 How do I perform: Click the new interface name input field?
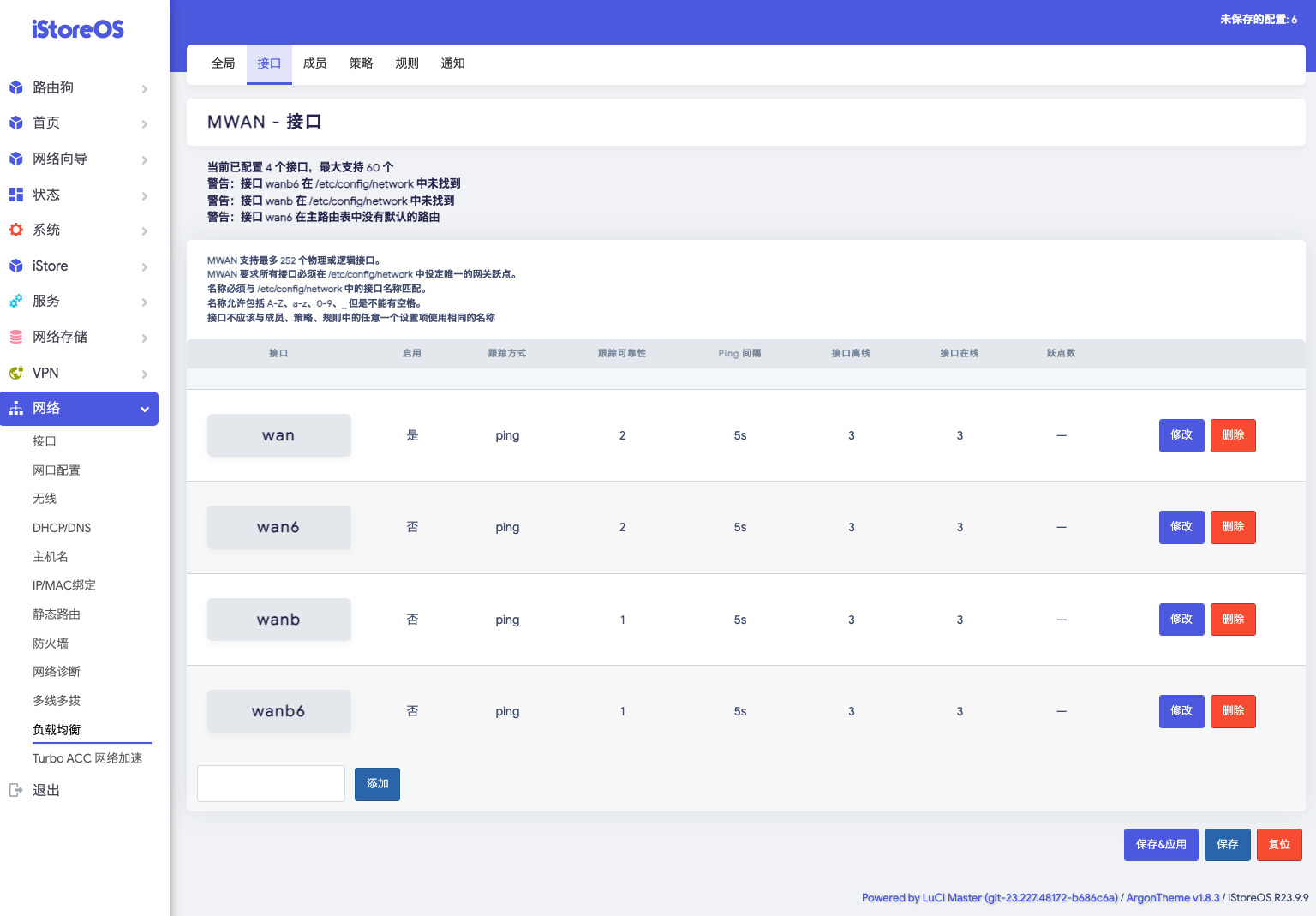[x=271, y=783]
